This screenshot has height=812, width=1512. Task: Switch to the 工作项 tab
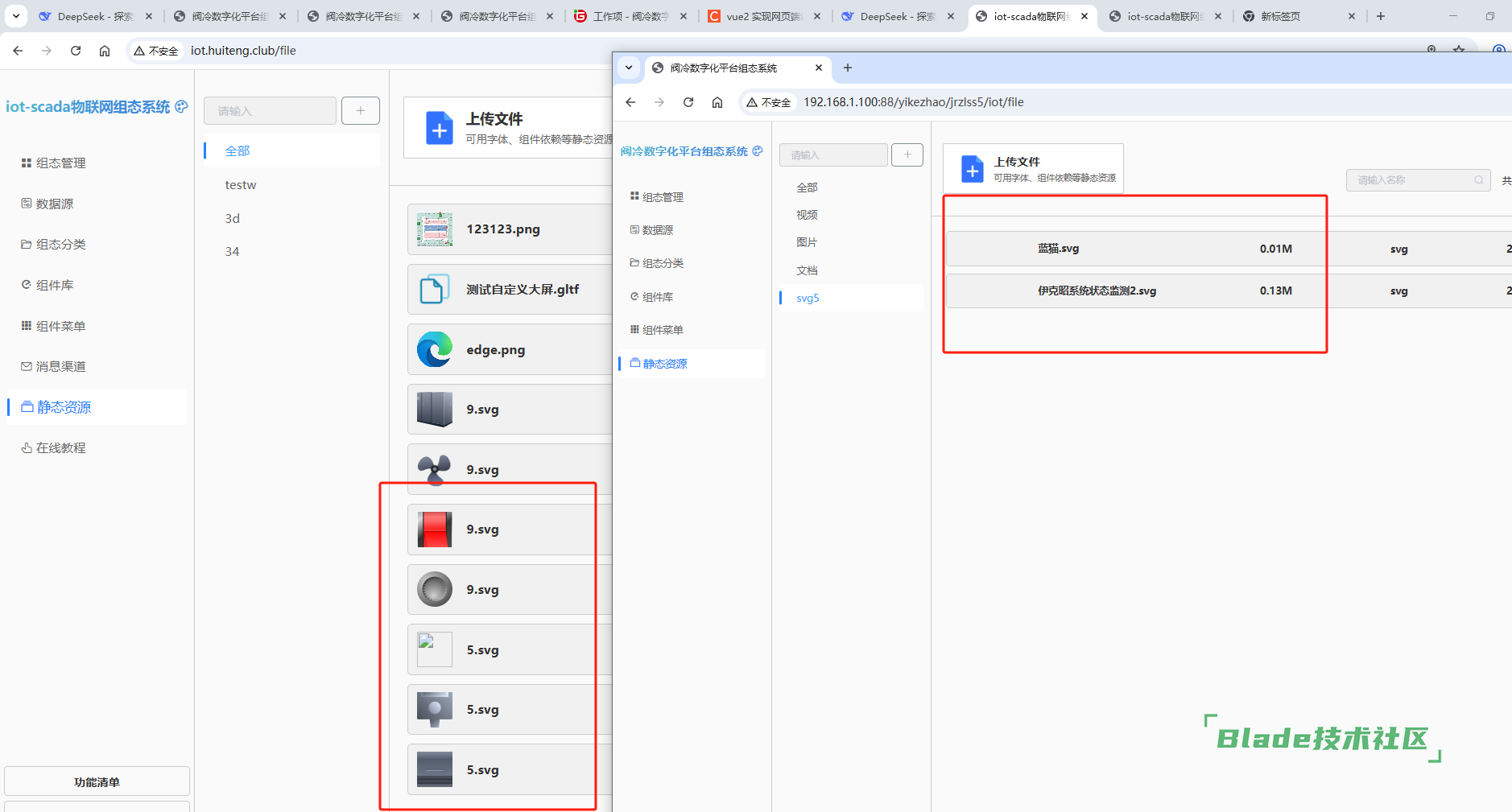pos(630,16)
